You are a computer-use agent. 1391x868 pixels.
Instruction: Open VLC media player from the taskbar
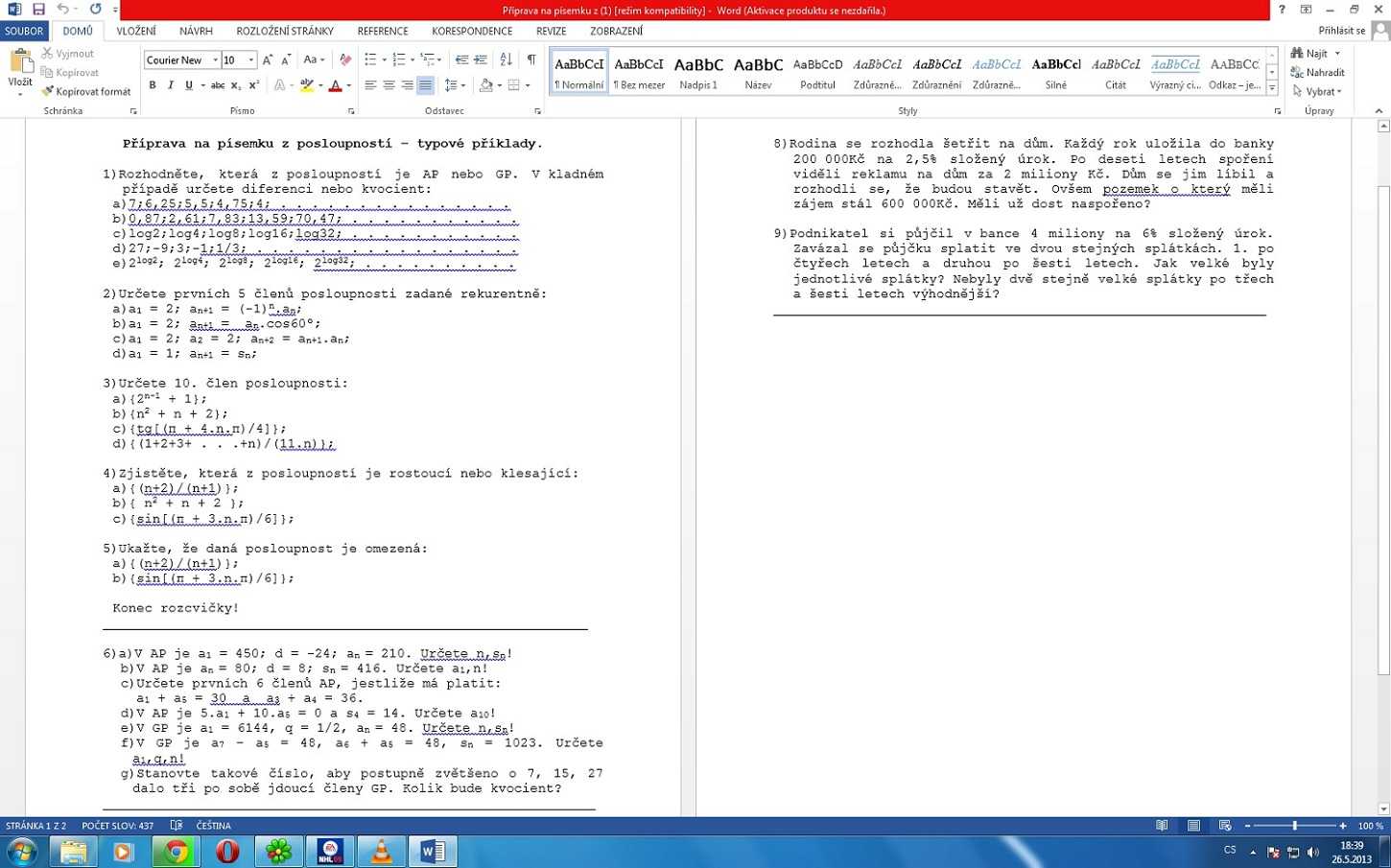point(381,852)
